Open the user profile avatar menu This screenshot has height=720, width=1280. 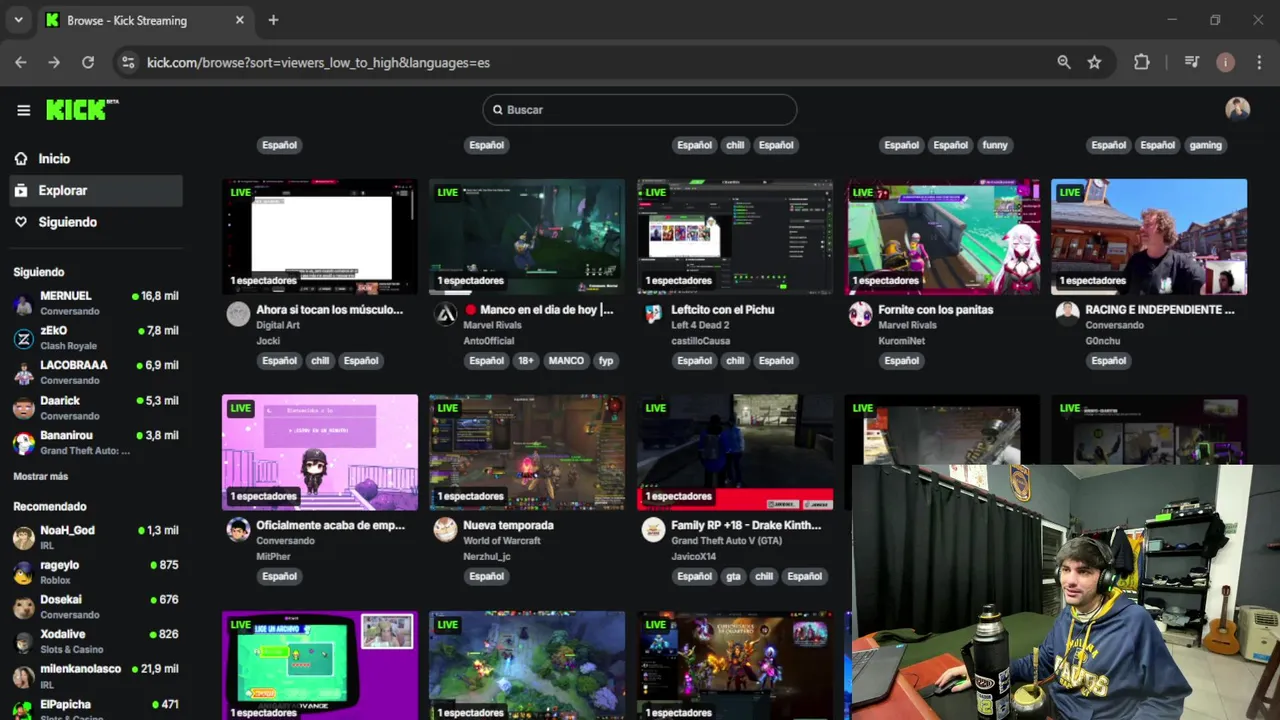point(1238,109)
